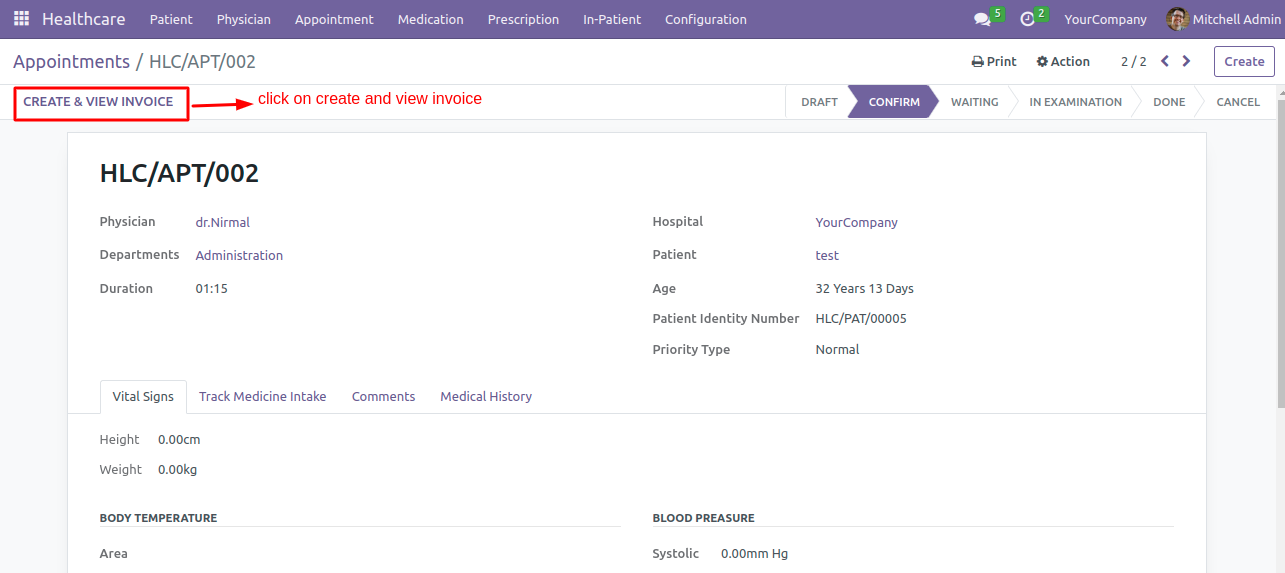The width and height of the screenshot is (1285, 573).
Task: Switch to Medical History tab
Action: point(486,397)
